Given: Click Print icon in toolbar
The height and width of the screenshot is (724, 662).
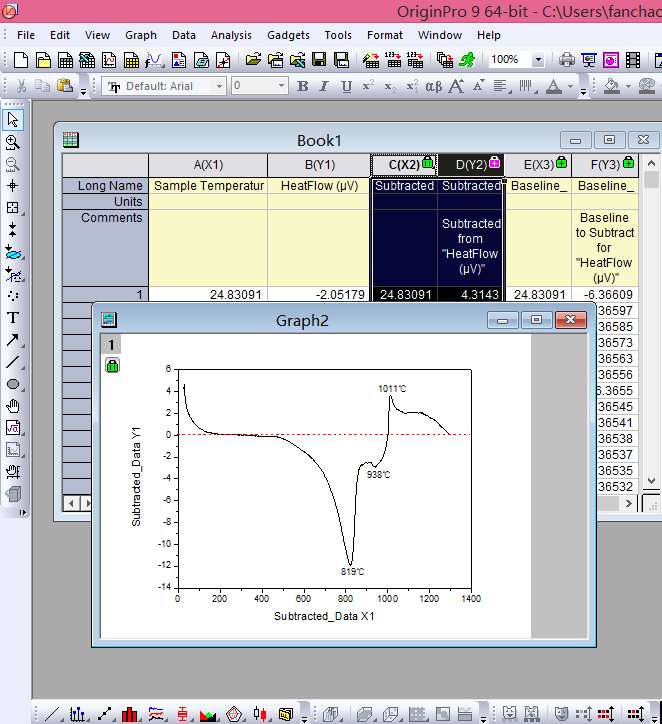Looking at the screenshot, I should click(x=566, y=60).
